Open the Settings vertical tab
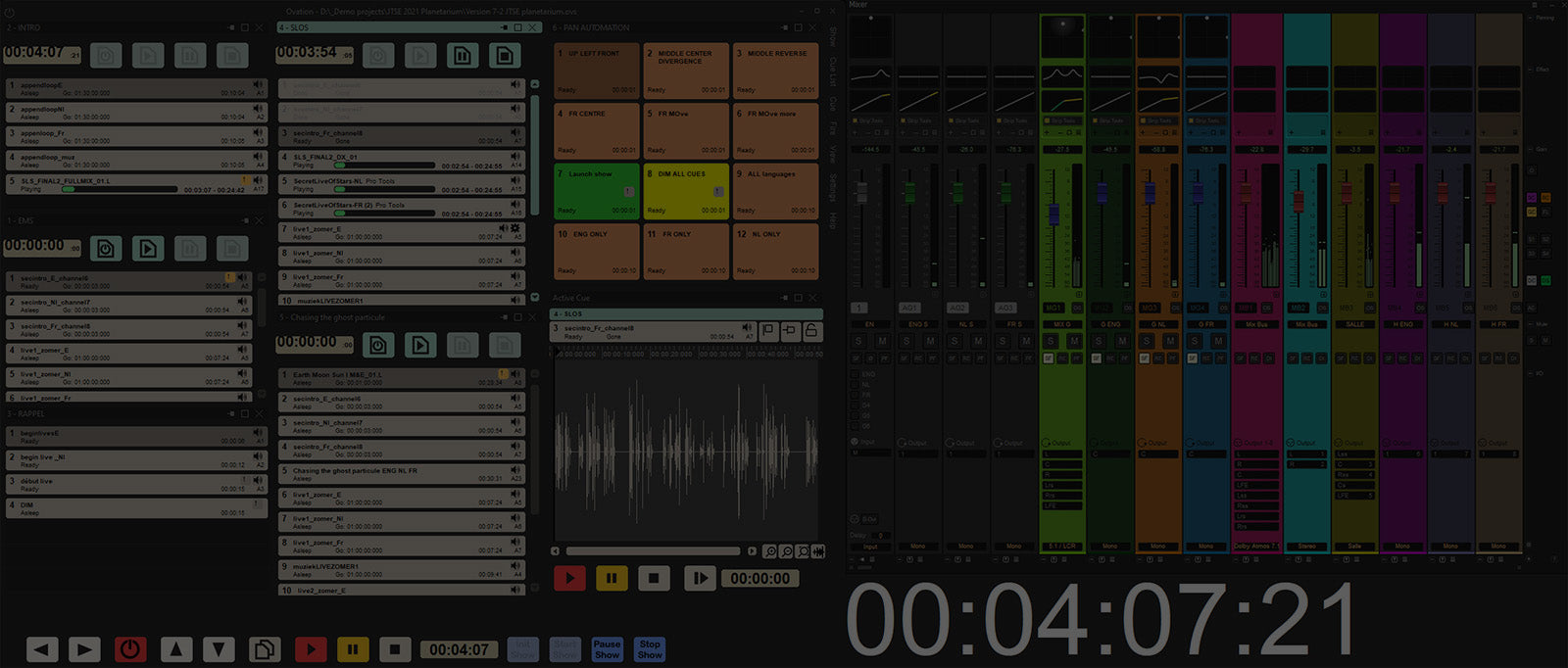This screenshot has height=668, width=1568. point(832,186)
